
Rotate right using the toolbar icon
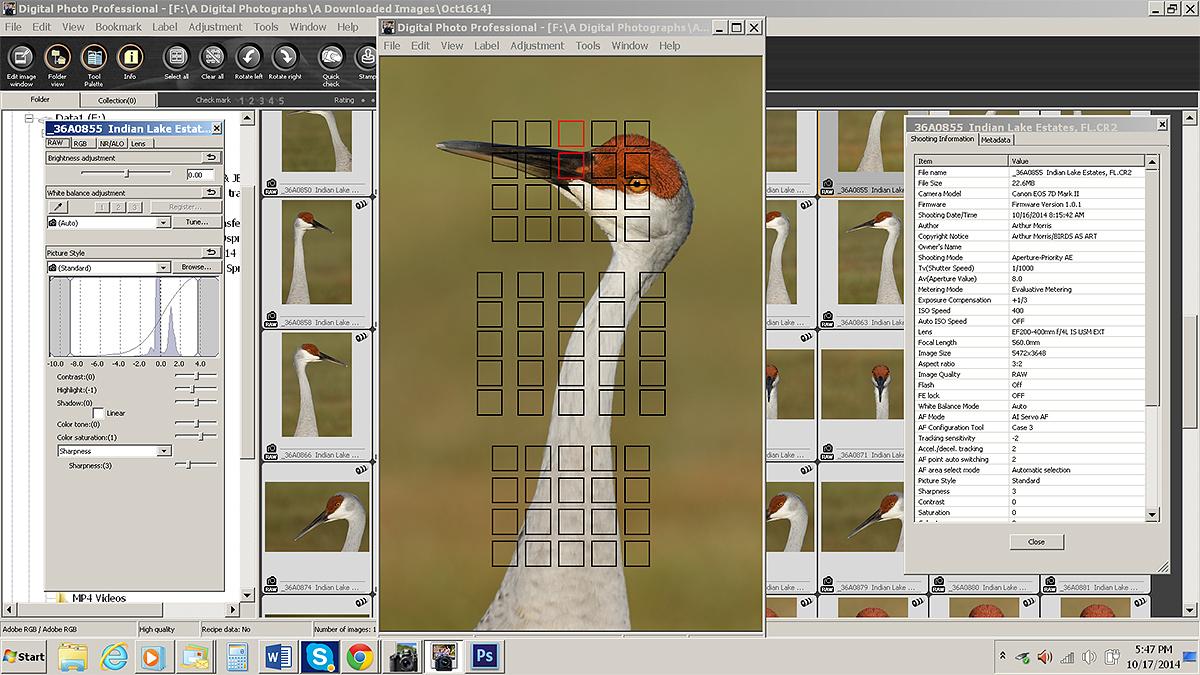pyautogui.click(x=285, y=63)
